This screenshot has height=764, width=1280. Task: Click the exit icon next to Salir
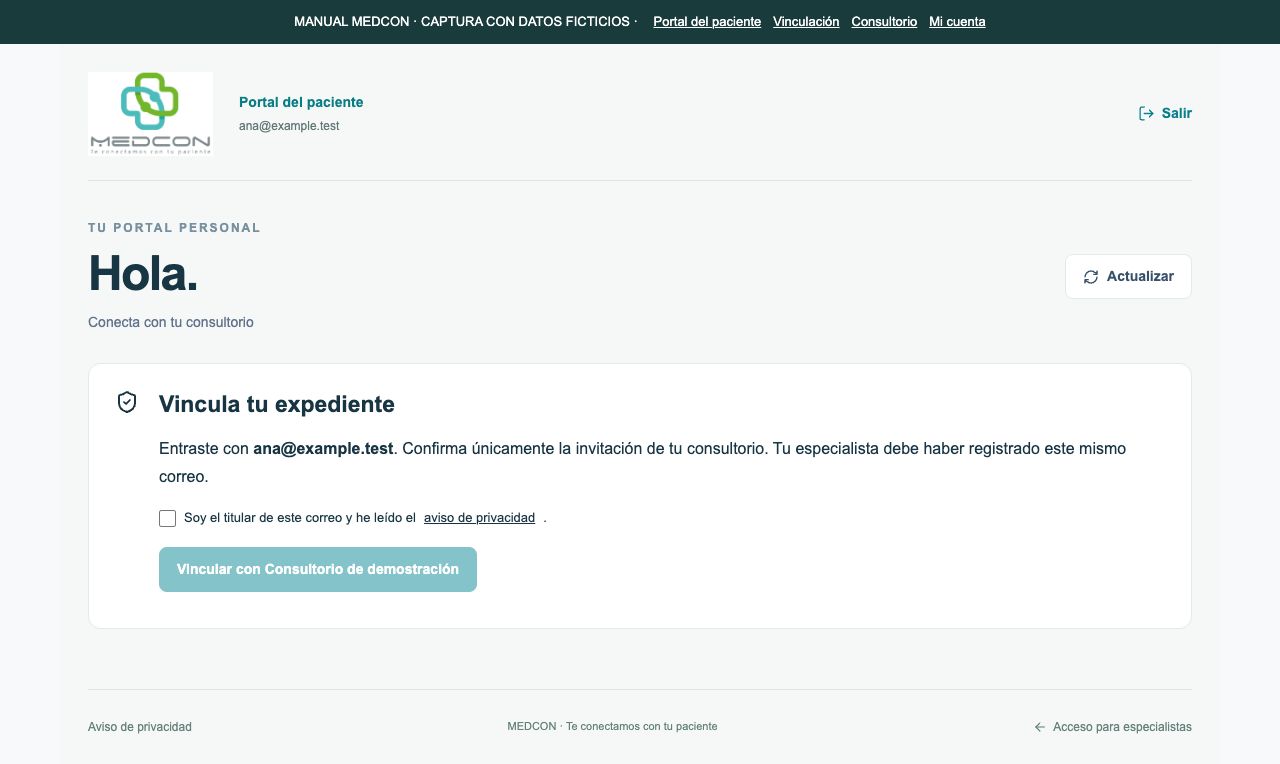coord(1146,114)
